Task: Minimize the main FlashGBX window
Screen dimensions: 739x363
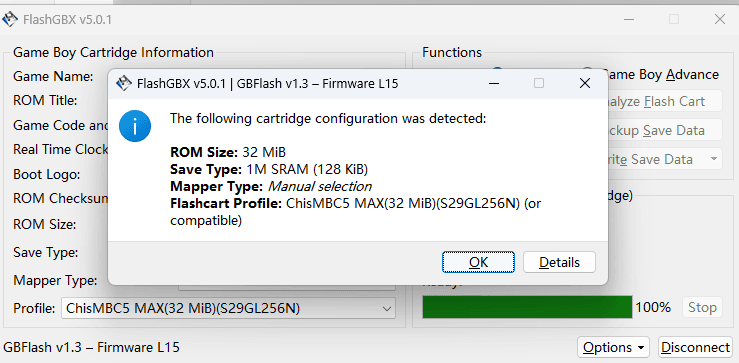Action: point(629,19)
